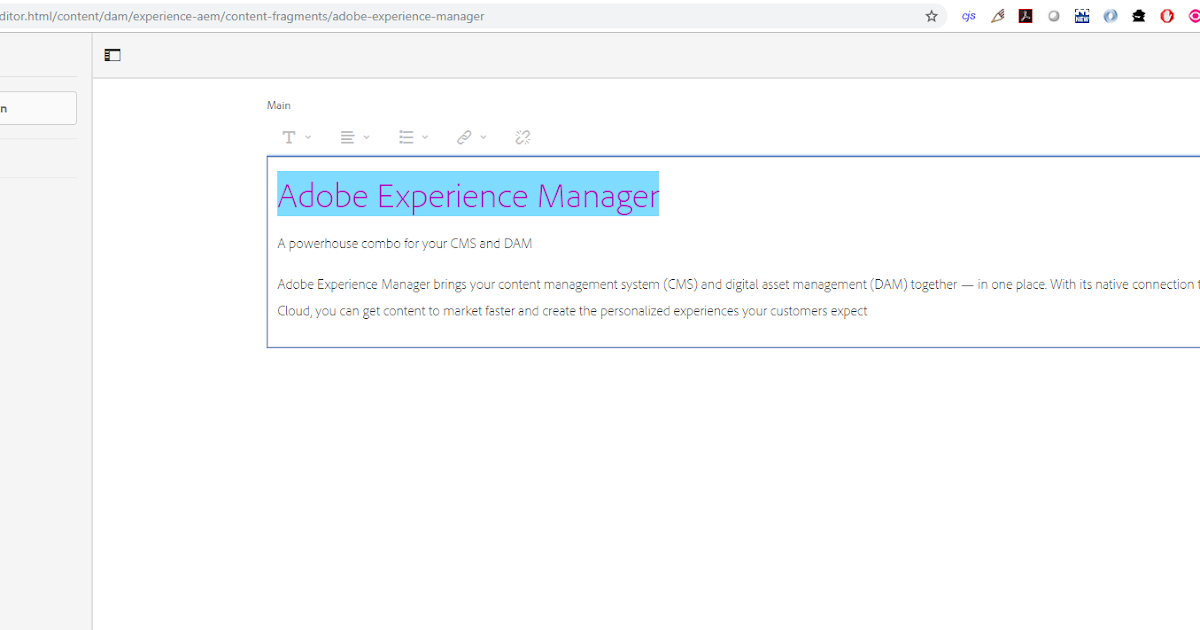Open the list options dropdown
The width and height of the screenshot is (1200, 630).
pos(423,137)
